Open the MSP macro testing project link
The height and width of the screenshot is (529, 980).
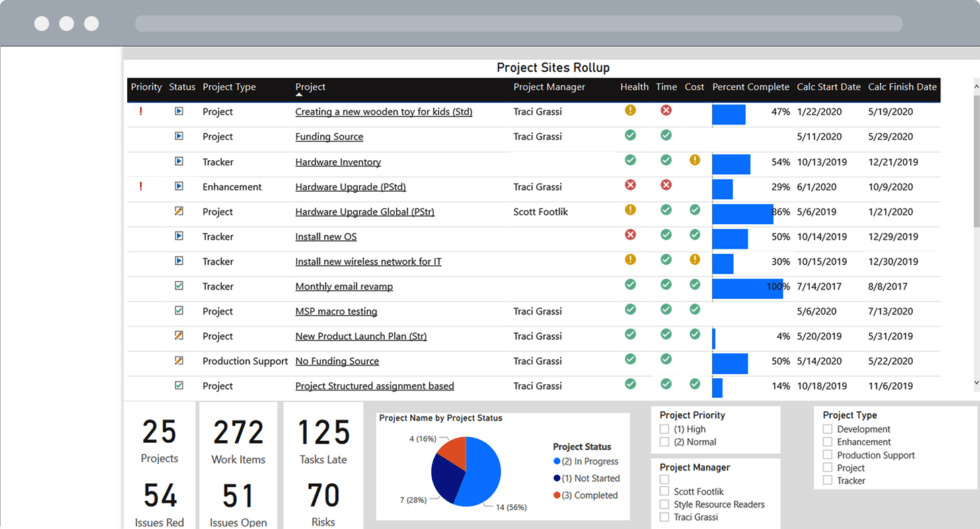(336, 312)
